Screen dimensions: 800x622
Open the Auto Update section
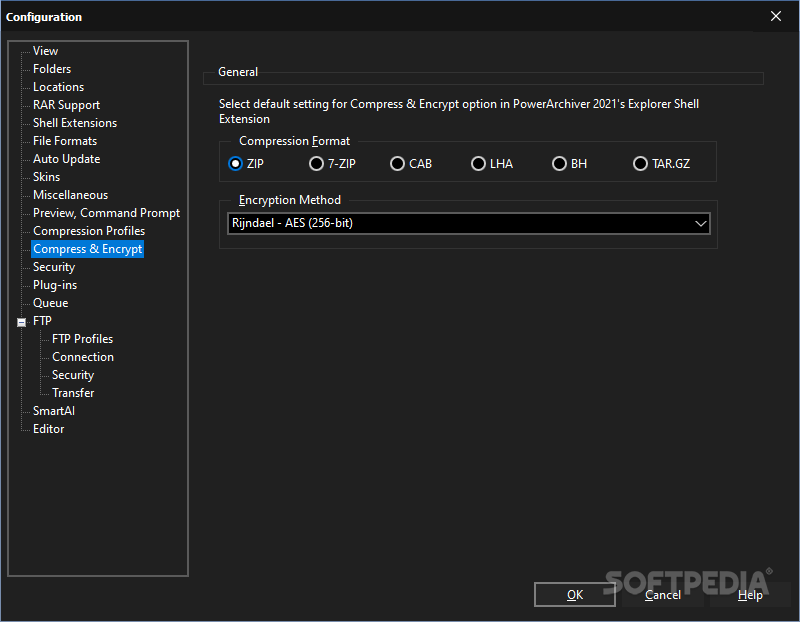tap(66, 159)
